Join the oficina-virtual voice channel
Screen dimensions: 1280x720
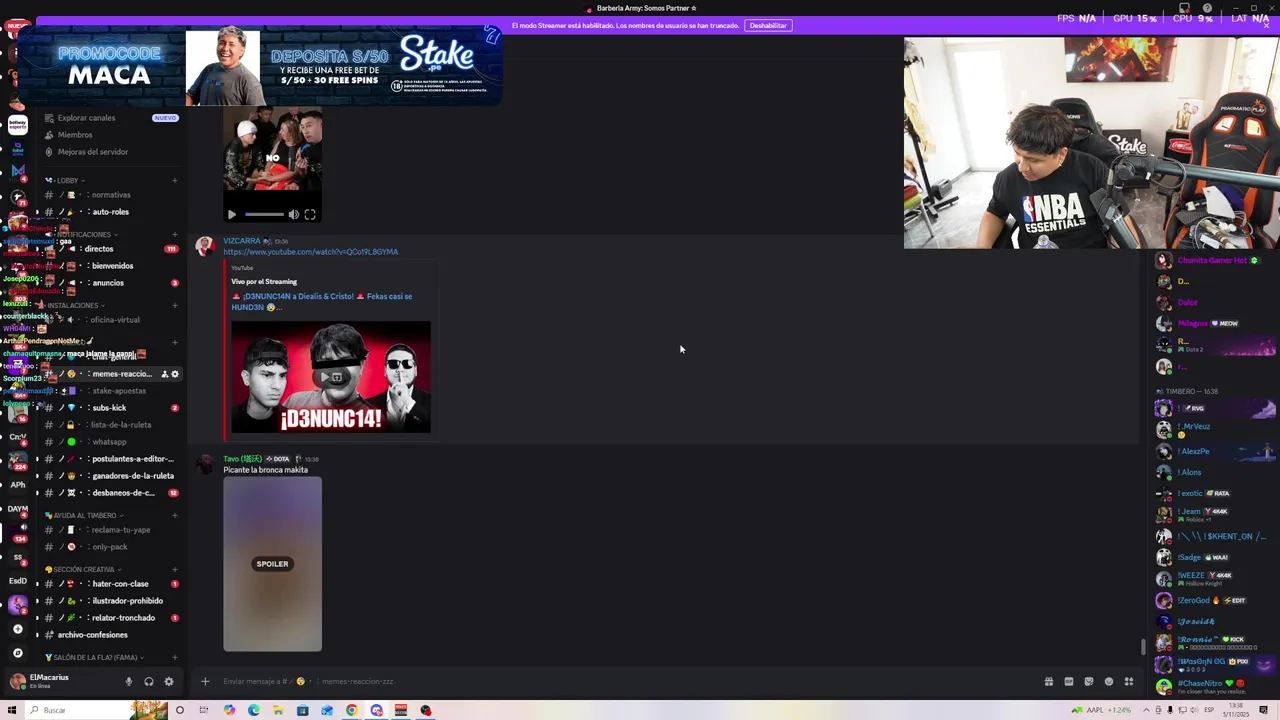pyautogui.click(x=114, y=320)
